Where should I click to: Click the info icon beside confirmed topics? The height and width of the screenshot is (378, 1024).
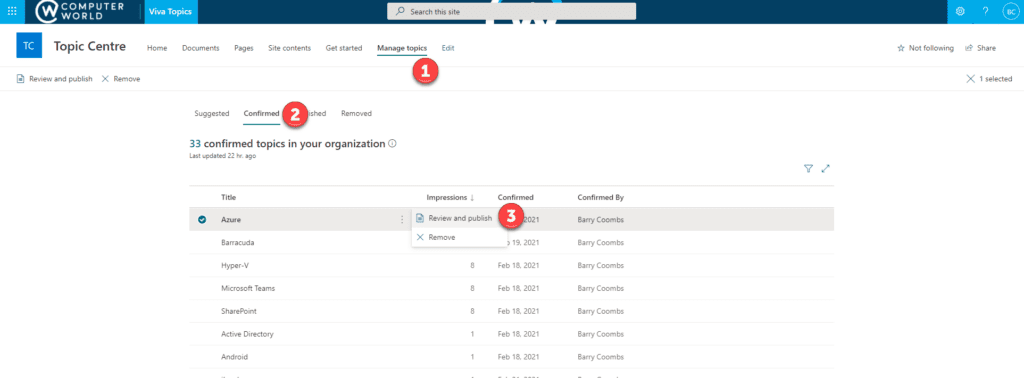coord(392,144)
